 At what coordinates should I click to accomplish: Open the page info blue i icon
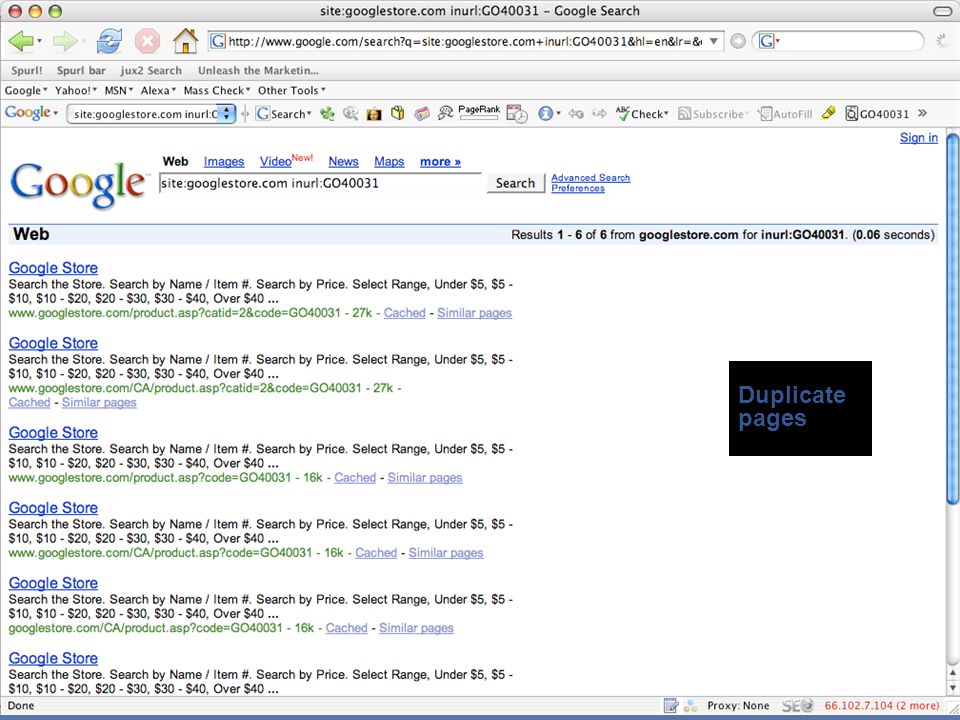(x=546, y=113)
